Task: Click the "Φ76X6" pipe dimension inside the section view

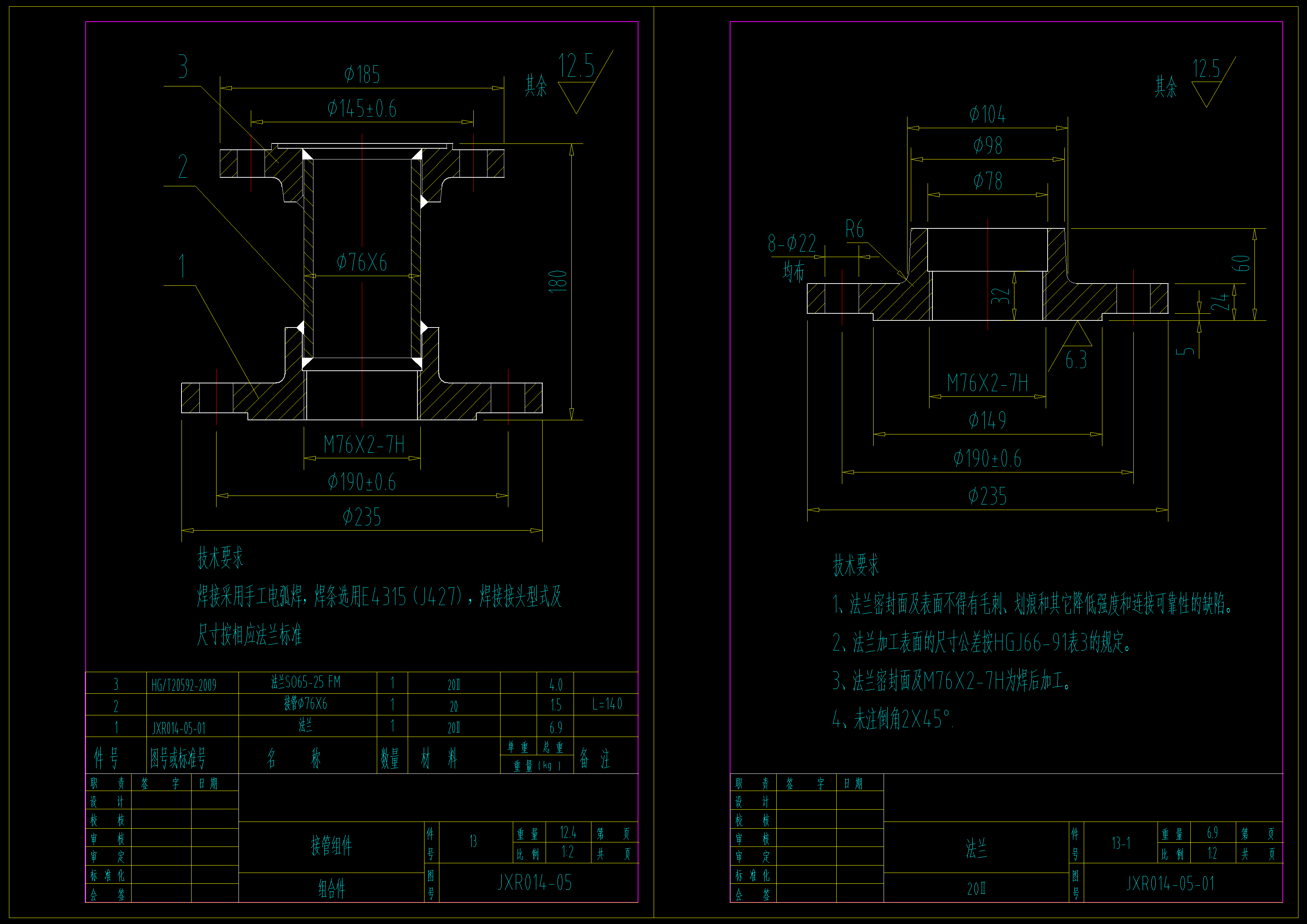Action: click(362, 262)
